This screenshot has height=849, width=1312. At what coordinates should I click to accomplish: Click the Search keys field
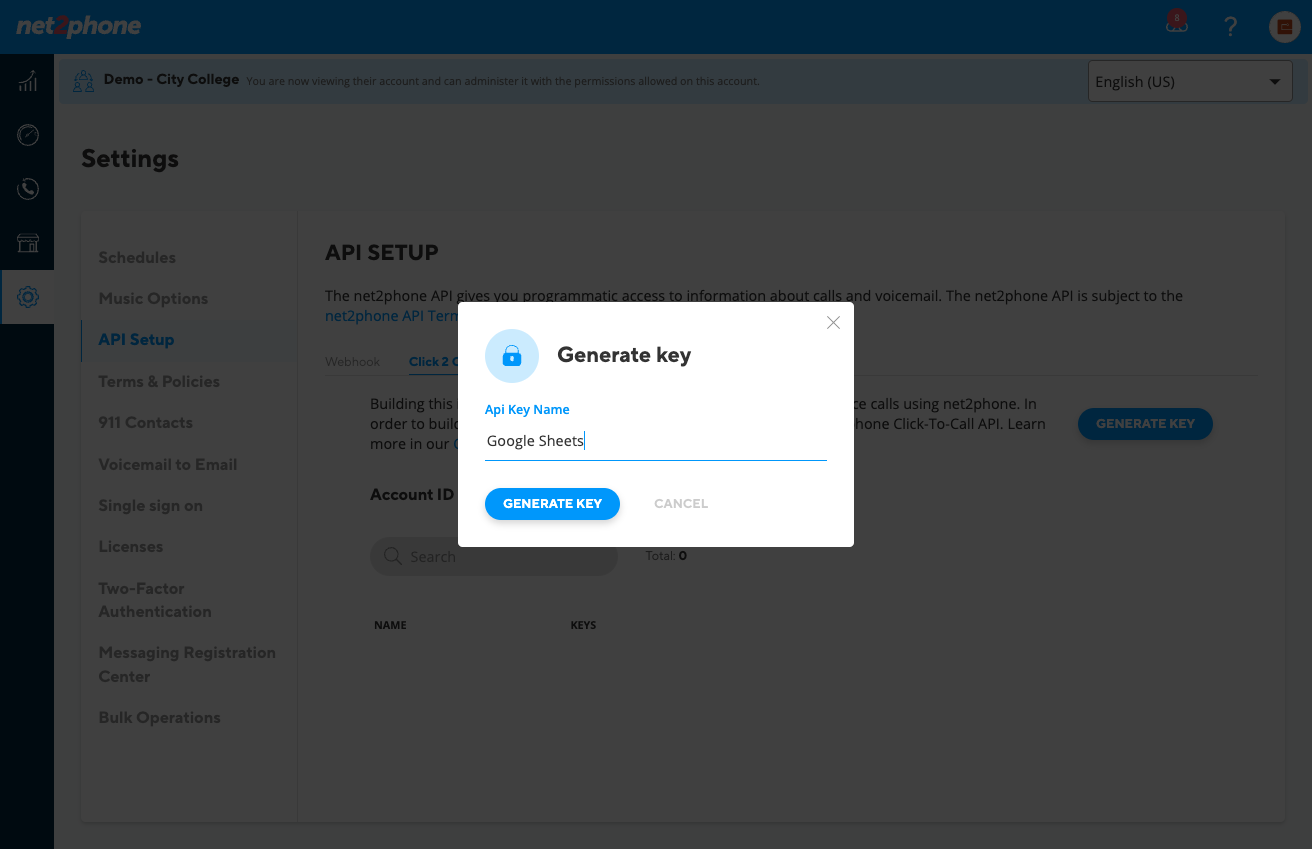[x=494, y=556]
